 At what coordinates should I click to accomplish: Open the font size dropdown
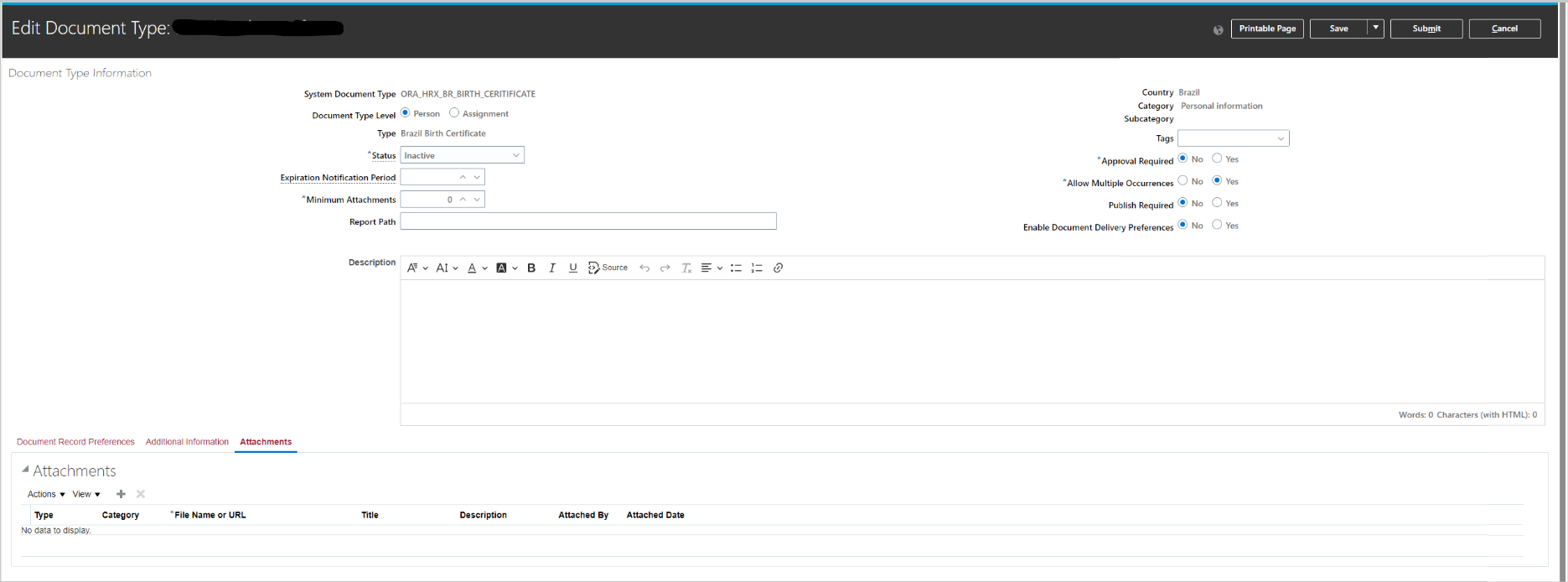coord(447,268)
